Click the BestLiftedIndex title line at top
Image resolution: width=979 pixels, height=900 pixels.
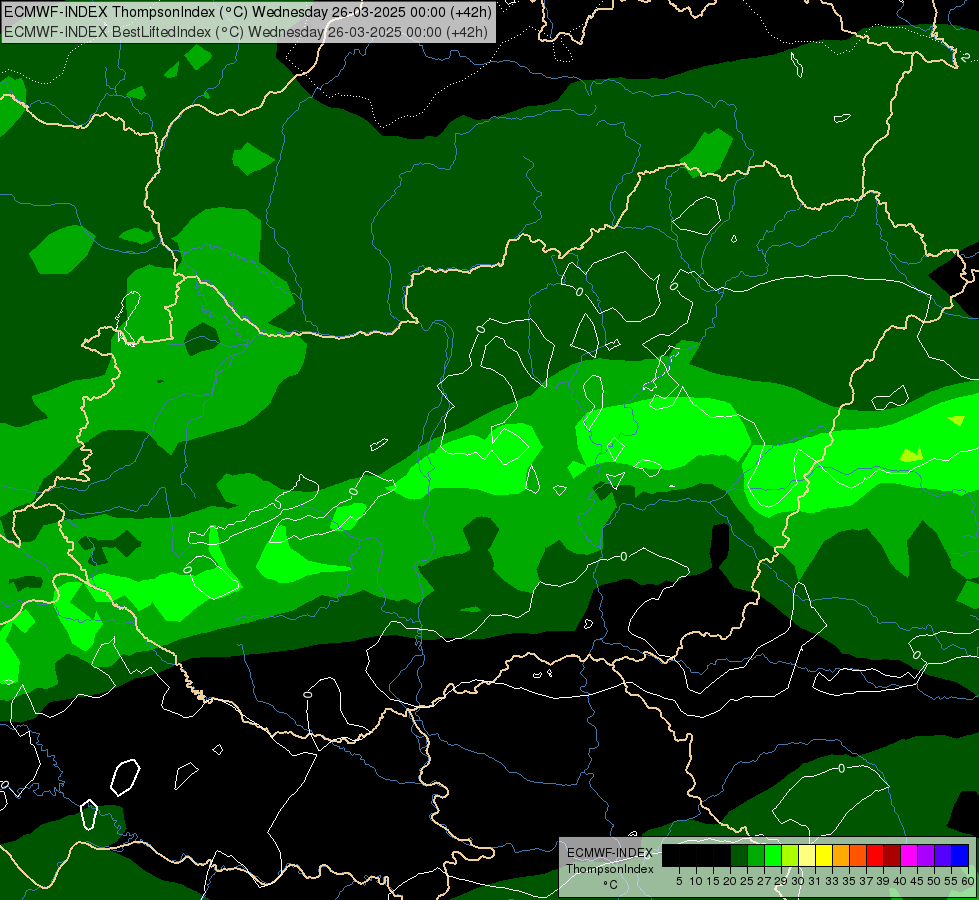point(246,31)
